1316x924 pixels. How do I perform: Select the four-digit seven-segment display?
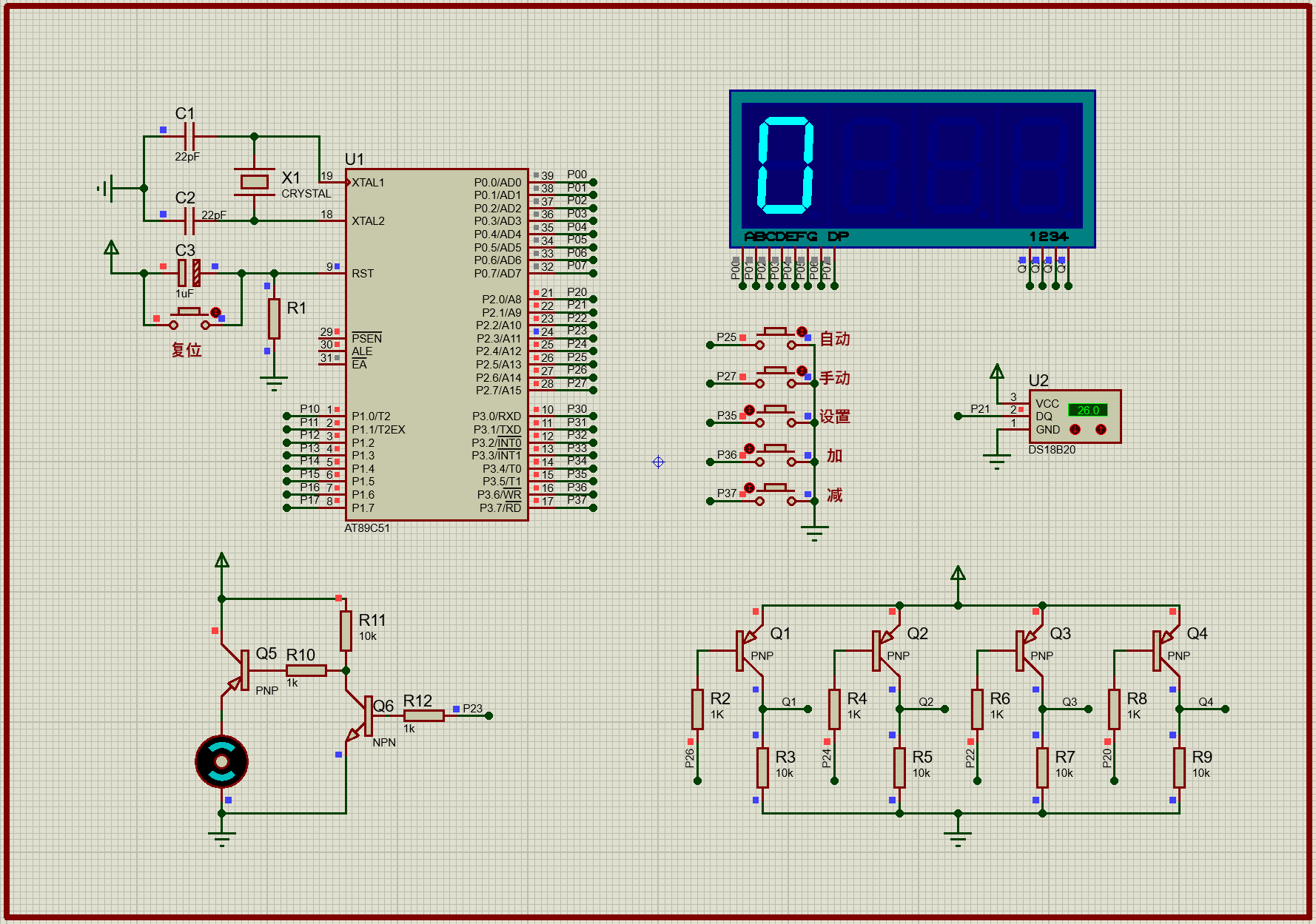click(912, 169)
